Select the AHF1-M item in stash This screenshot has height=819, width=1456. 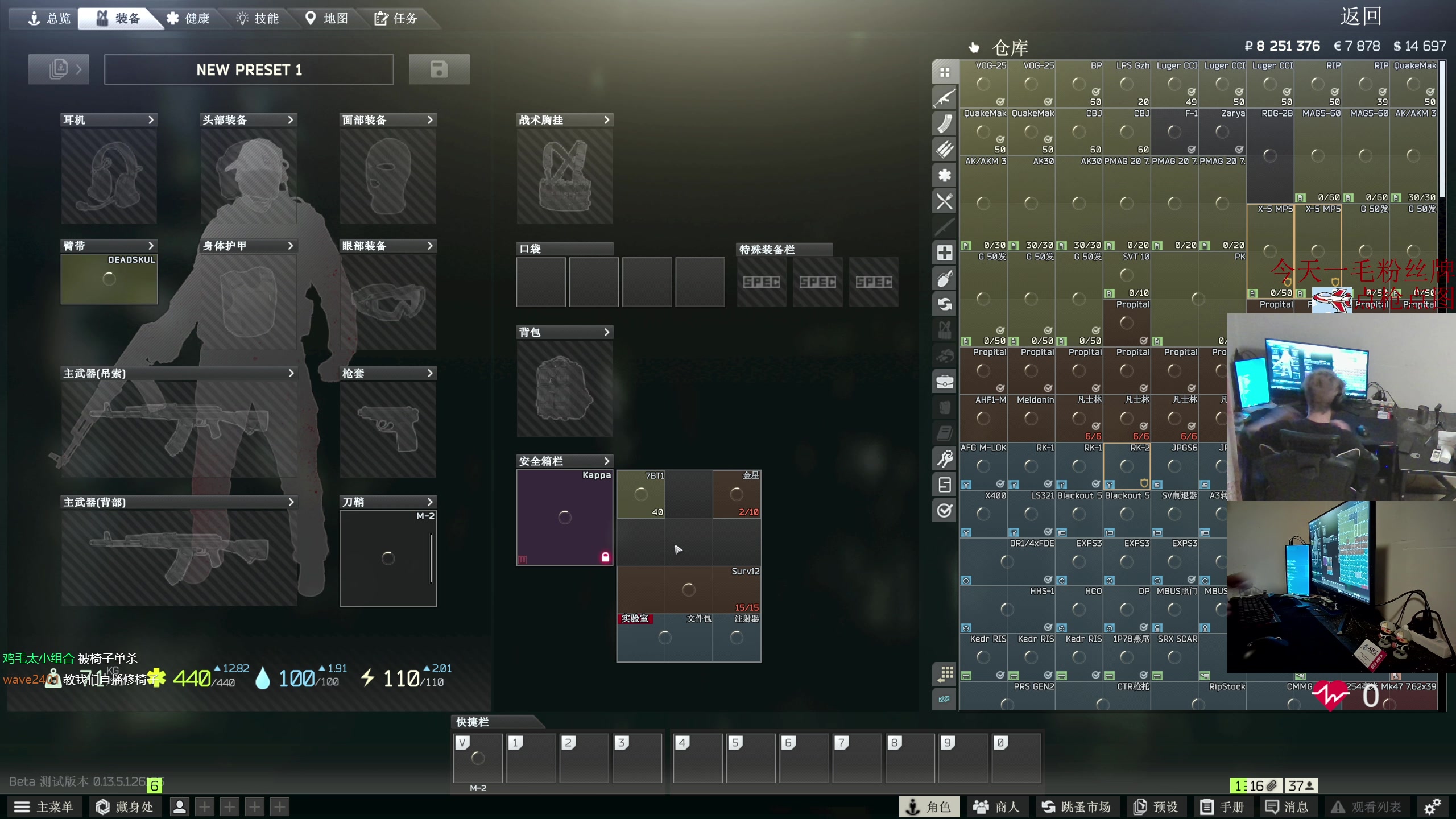983,419
